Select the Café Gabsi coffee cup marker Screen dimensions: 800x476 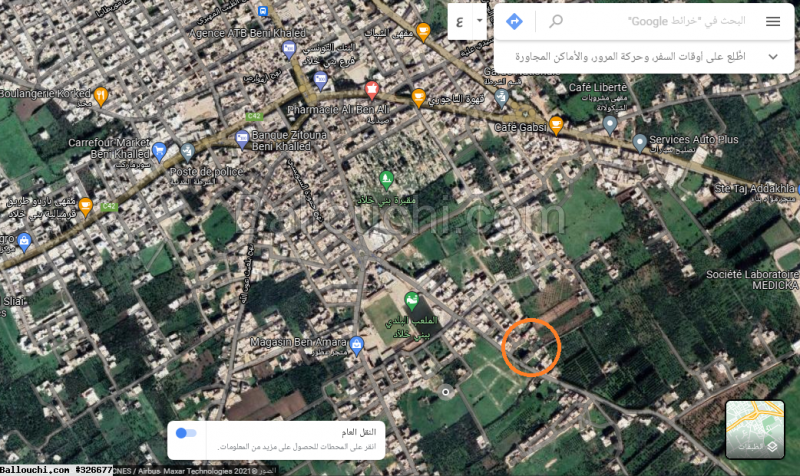[556, 125]
